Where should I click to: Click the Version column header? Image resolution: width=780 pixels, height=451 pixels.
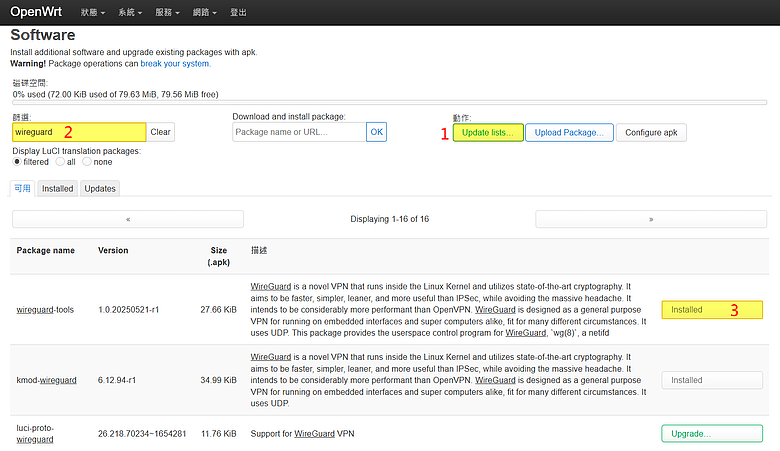113,250
